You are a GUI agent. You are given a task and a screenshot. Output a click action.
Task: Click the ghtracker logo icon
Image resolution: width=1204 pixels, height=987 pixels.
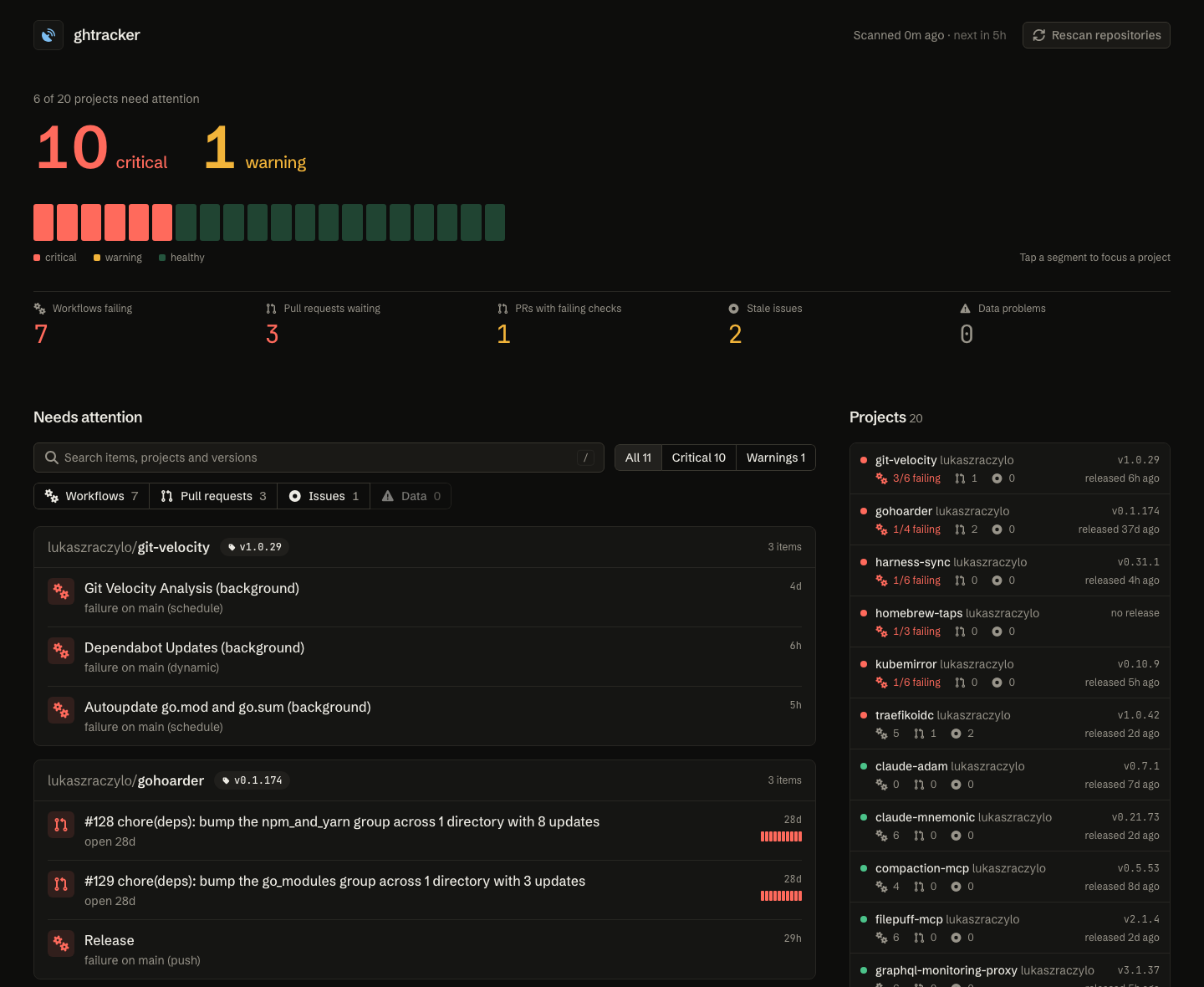click(48, 35)
